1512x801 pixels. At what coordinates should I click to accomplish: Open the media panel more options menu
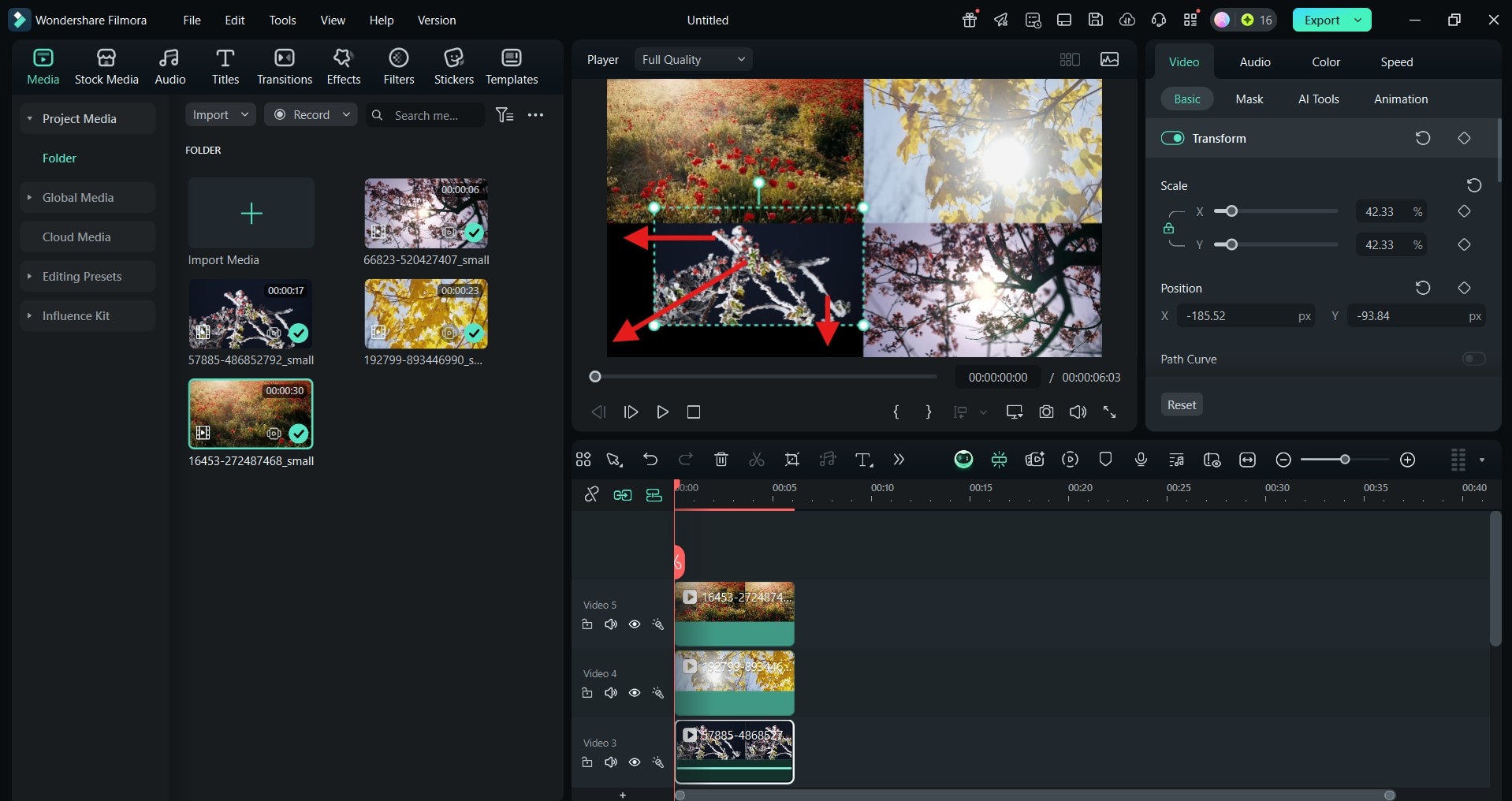coord(536,115)
